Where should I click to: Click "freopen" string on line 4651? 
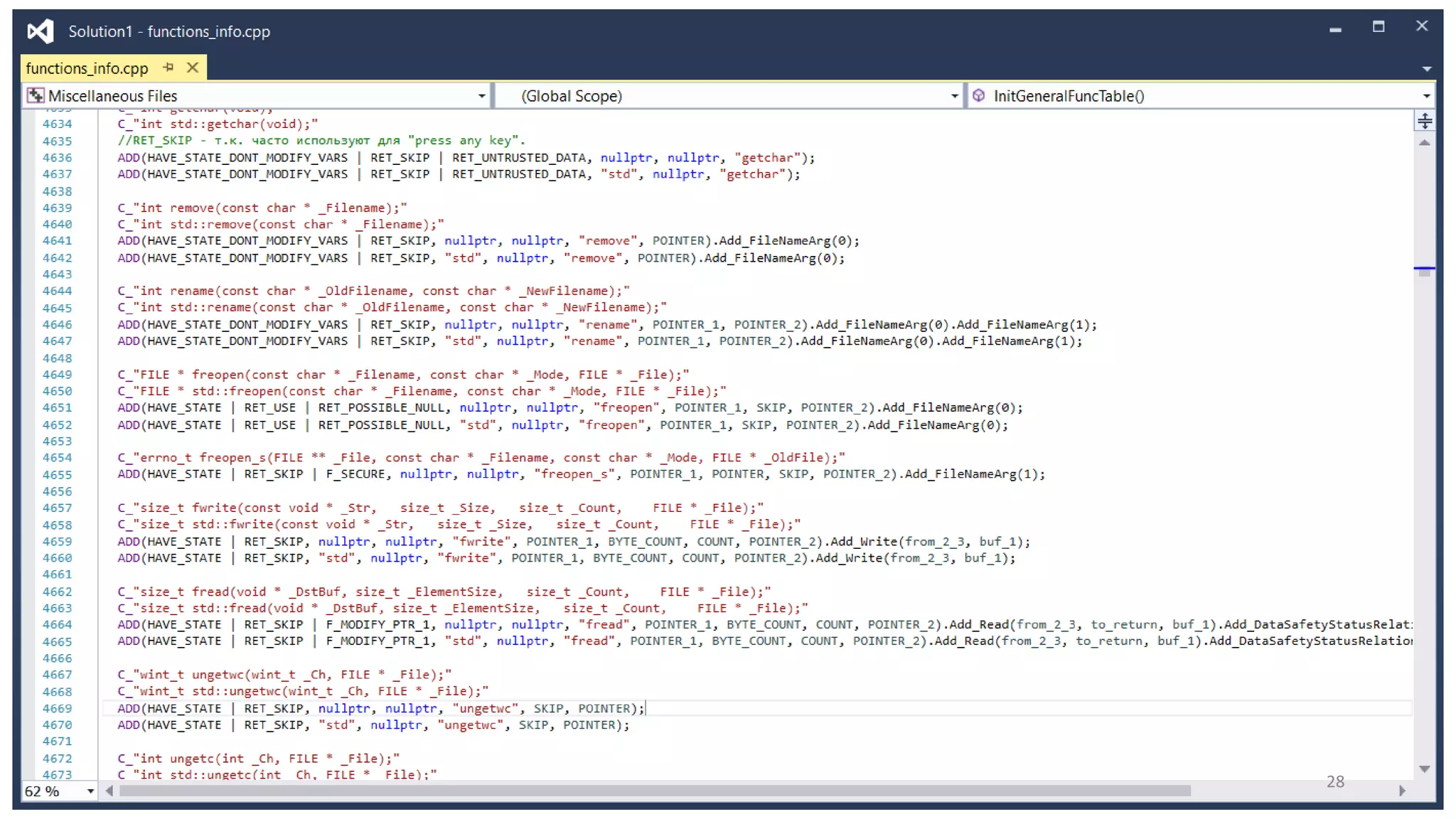[626, 408]
